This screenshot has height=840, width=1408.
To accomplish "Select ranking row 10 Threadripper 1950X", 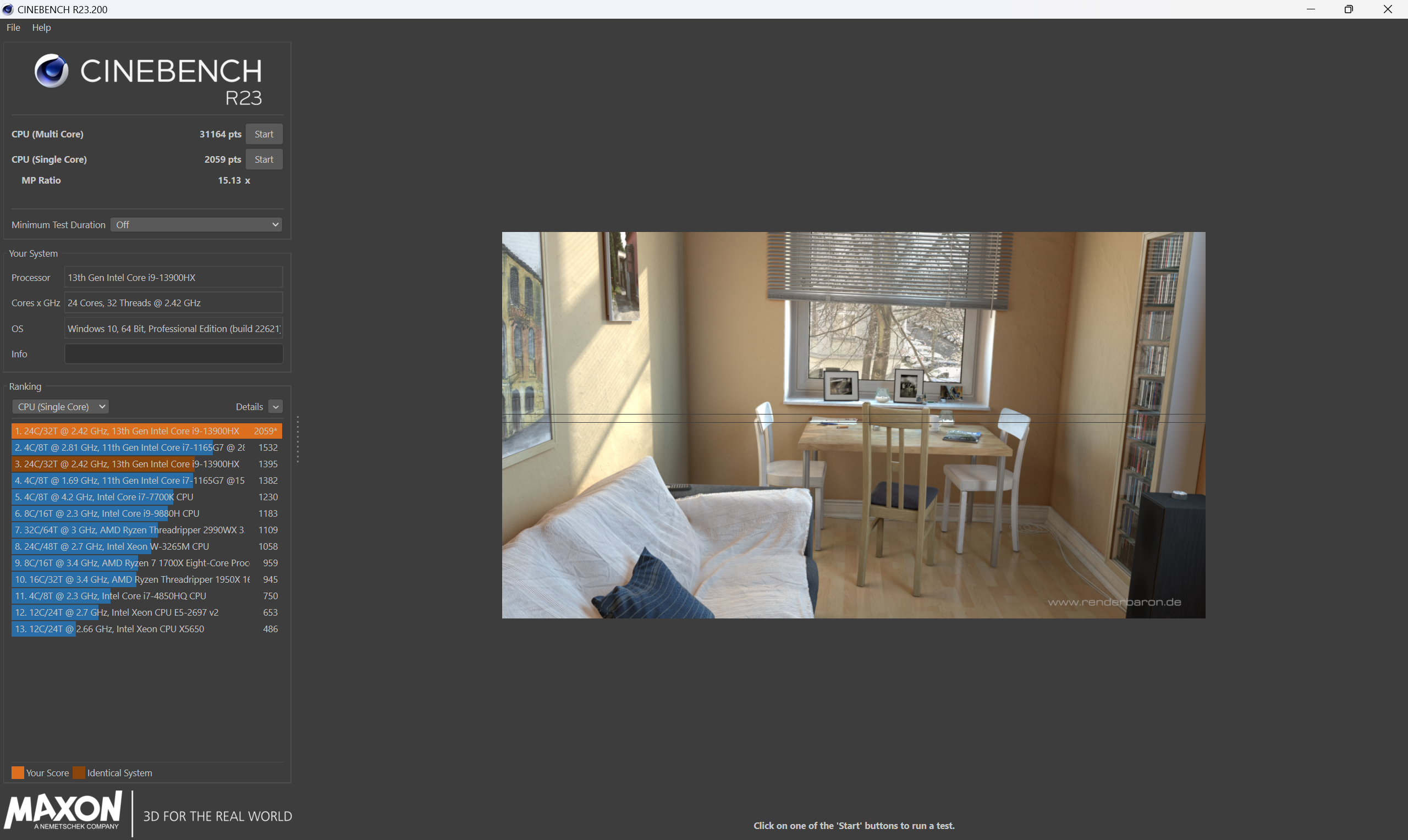I will click(x=147, y=579).
